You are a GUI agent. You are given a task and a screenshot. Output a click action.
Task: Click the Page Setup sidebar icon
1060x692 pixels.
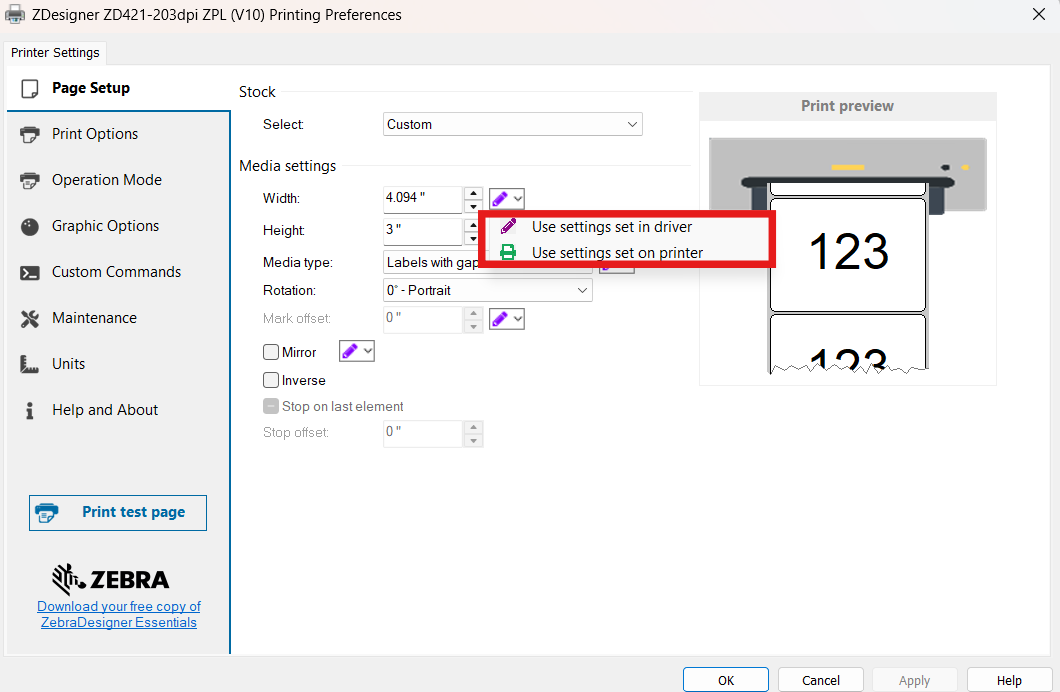(x=30, y=88)
